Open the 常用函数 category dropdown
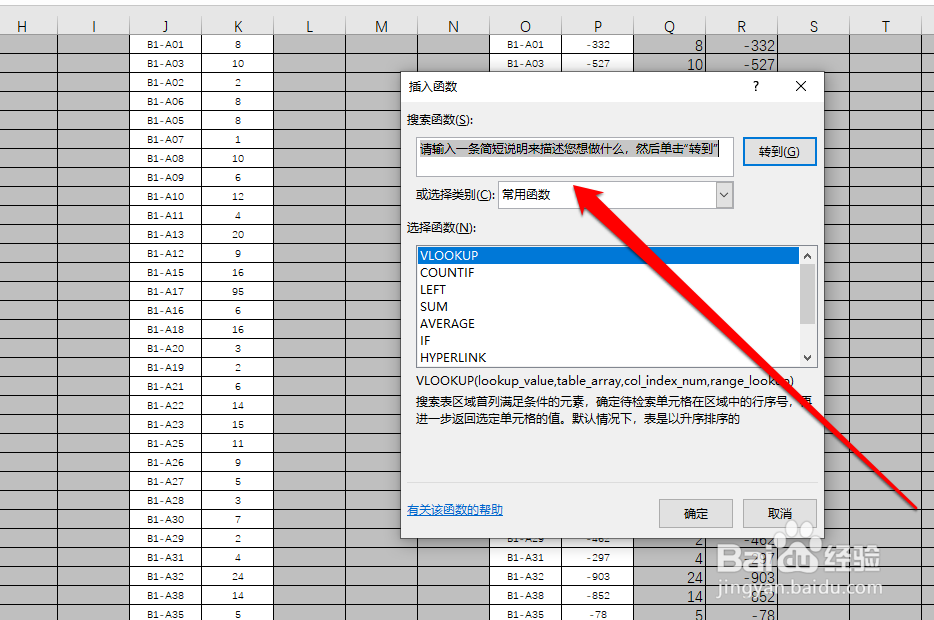 click(726, 195)
